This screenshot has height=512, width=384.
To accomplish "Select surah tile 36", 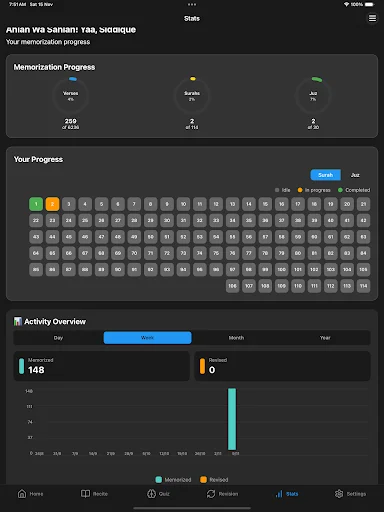I will [x=265, y=220].
